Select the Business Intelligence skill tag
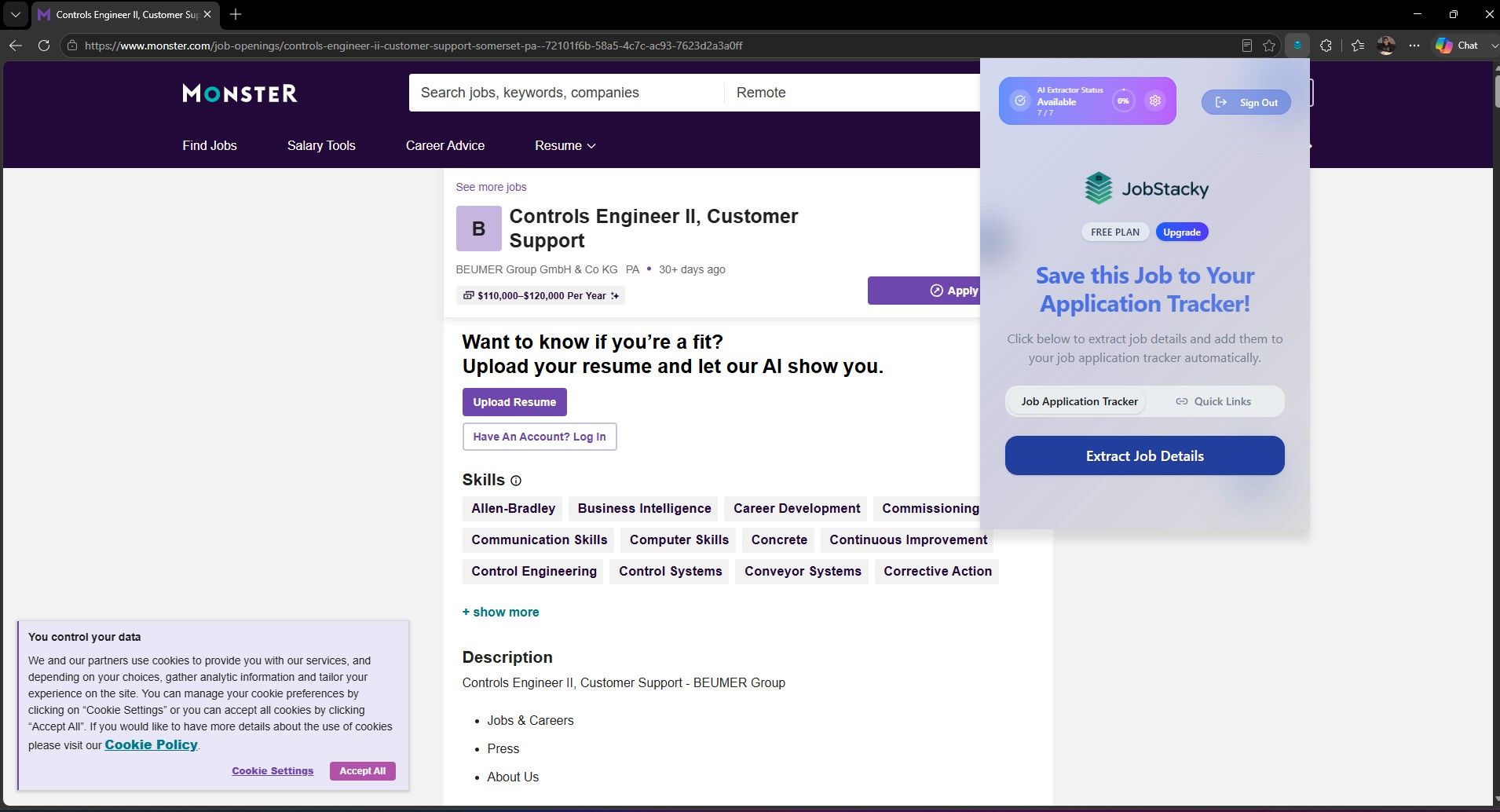The width and height of the screenshot is (1500, 812). click(x=644, y=508)
